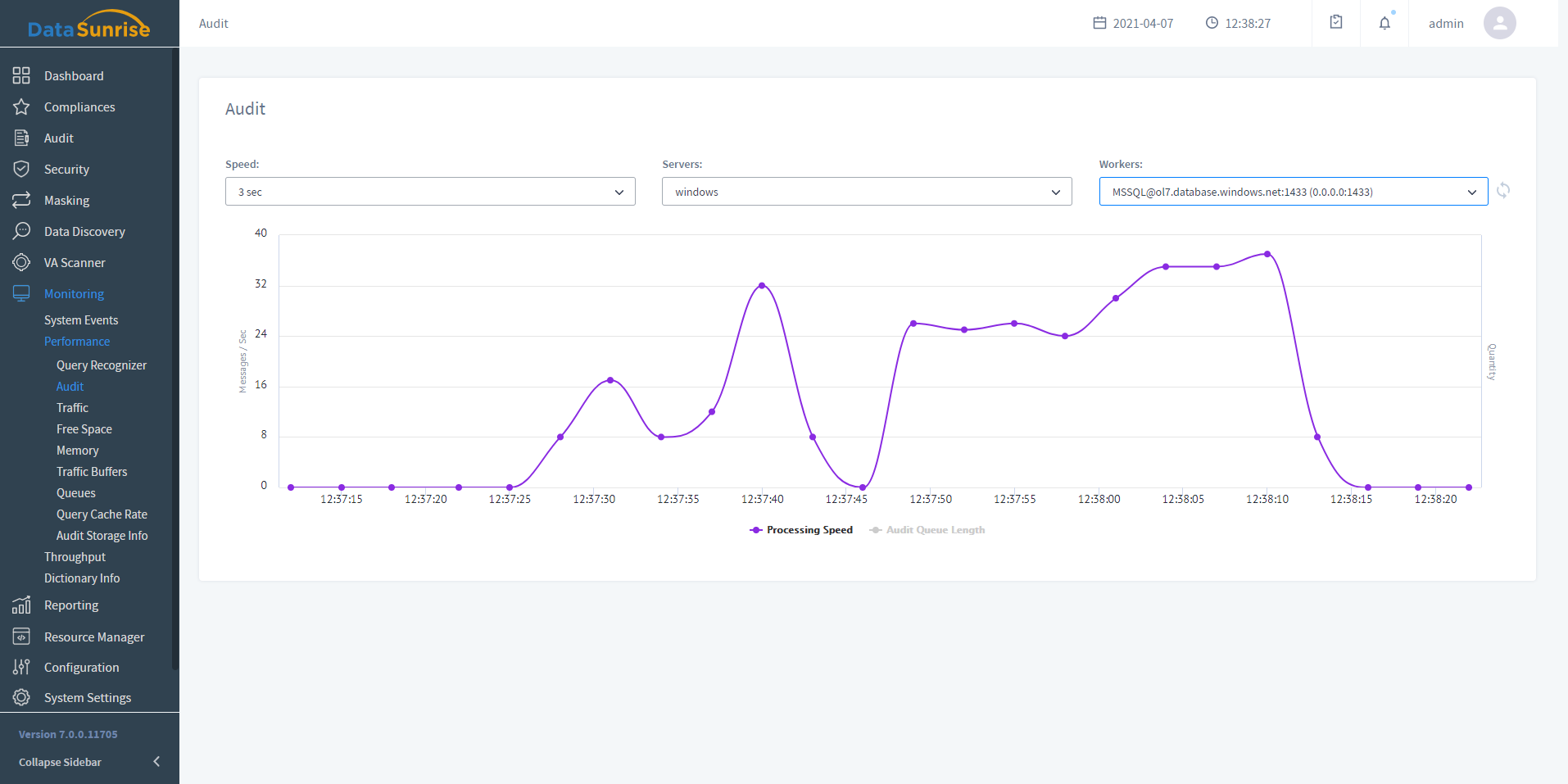Select Traffic Buffers in the sidebar
The width and height of the screenshot is (1568, 784).
[92, 472]
